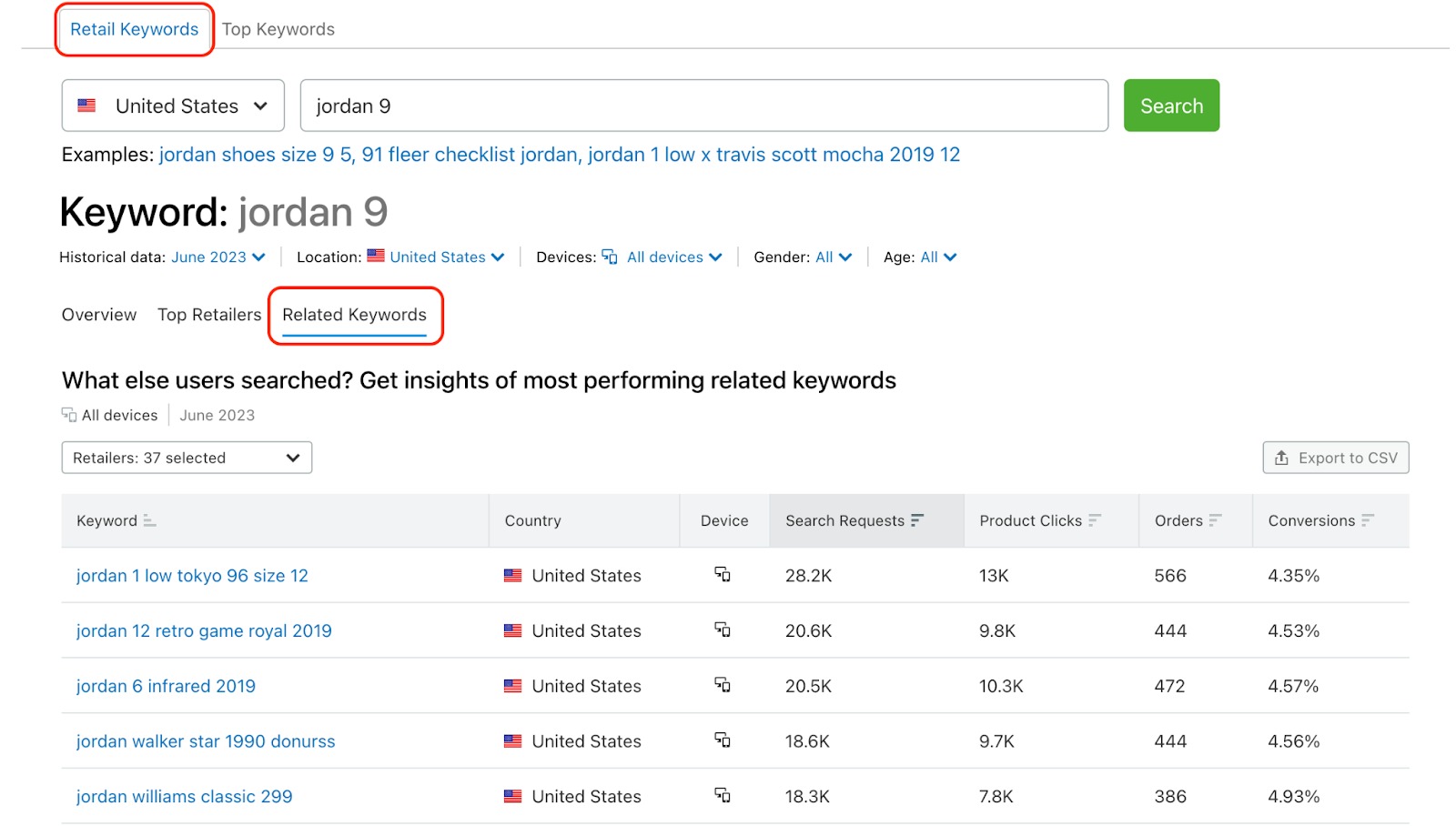The height and width of the screenshot is (826, 1456).
Task: Click 566 orders value
Action: point(1170,576)
